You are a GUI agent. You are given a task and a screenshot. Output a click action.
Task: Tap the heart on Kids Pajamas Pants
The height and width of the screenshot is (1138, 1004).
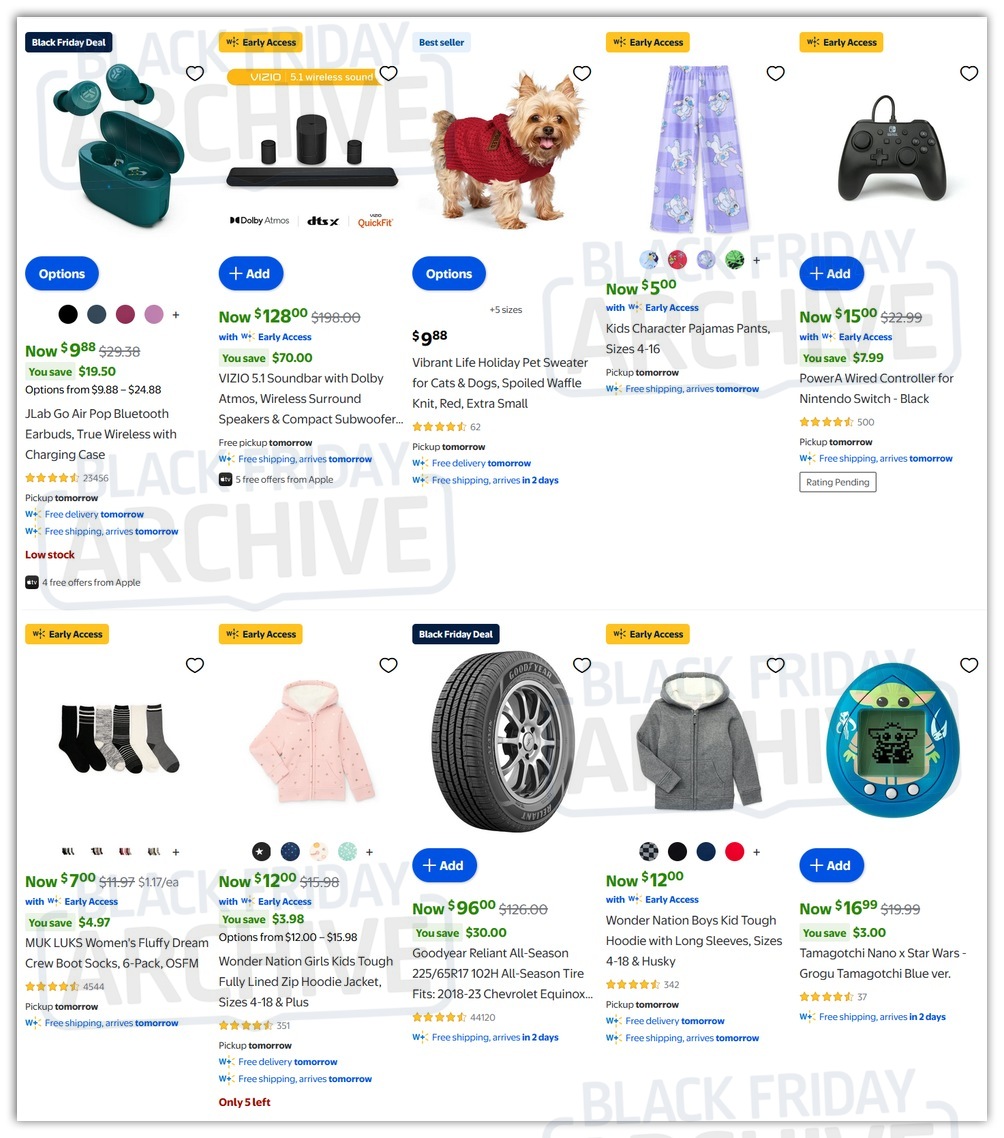775,73
